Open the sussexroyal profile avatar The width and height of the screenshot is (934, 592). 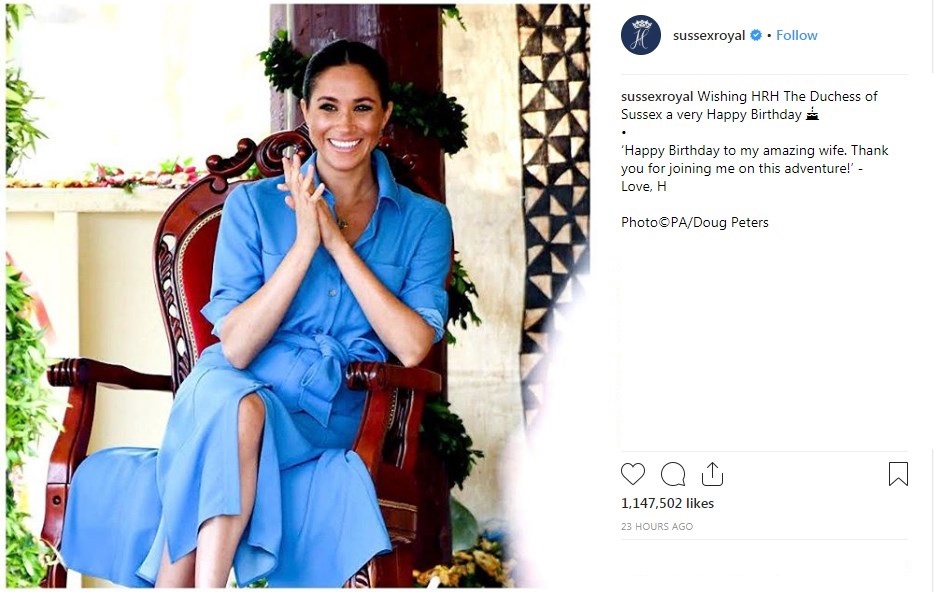[640, 35]
